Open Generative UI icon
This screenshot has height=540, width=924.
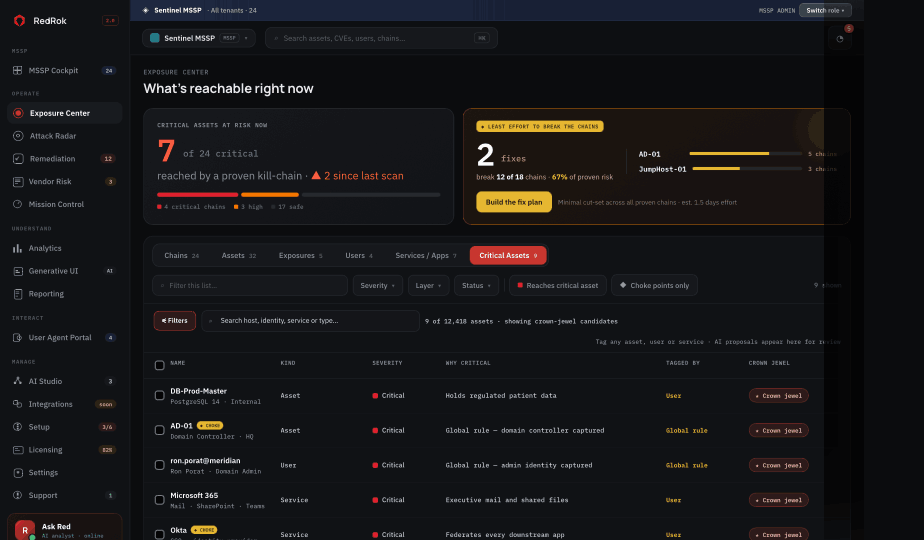[18, 271]
